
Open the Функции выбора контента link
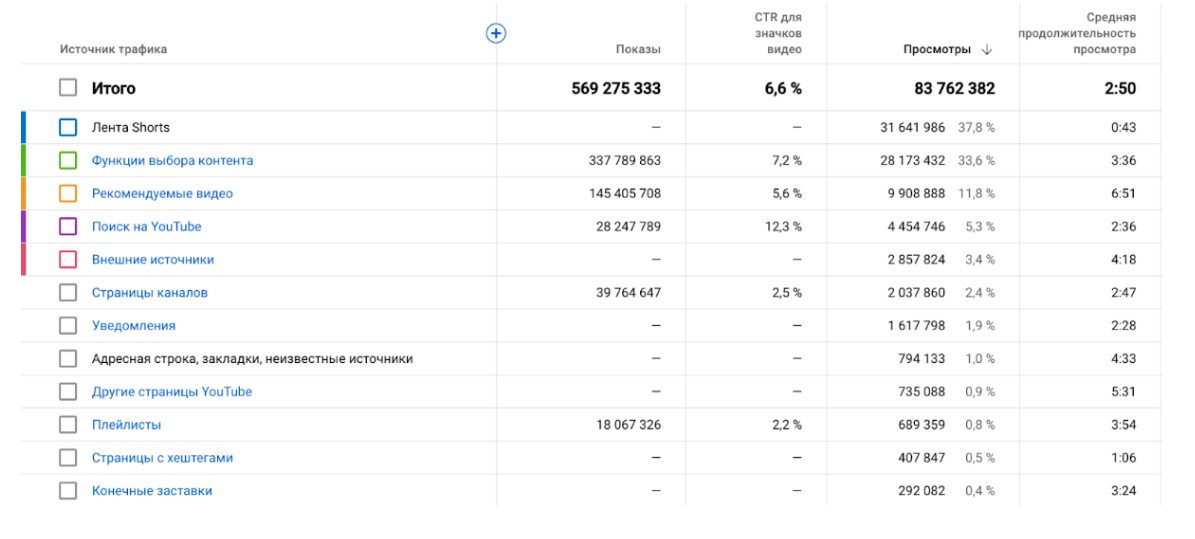(x=172, y=161)
